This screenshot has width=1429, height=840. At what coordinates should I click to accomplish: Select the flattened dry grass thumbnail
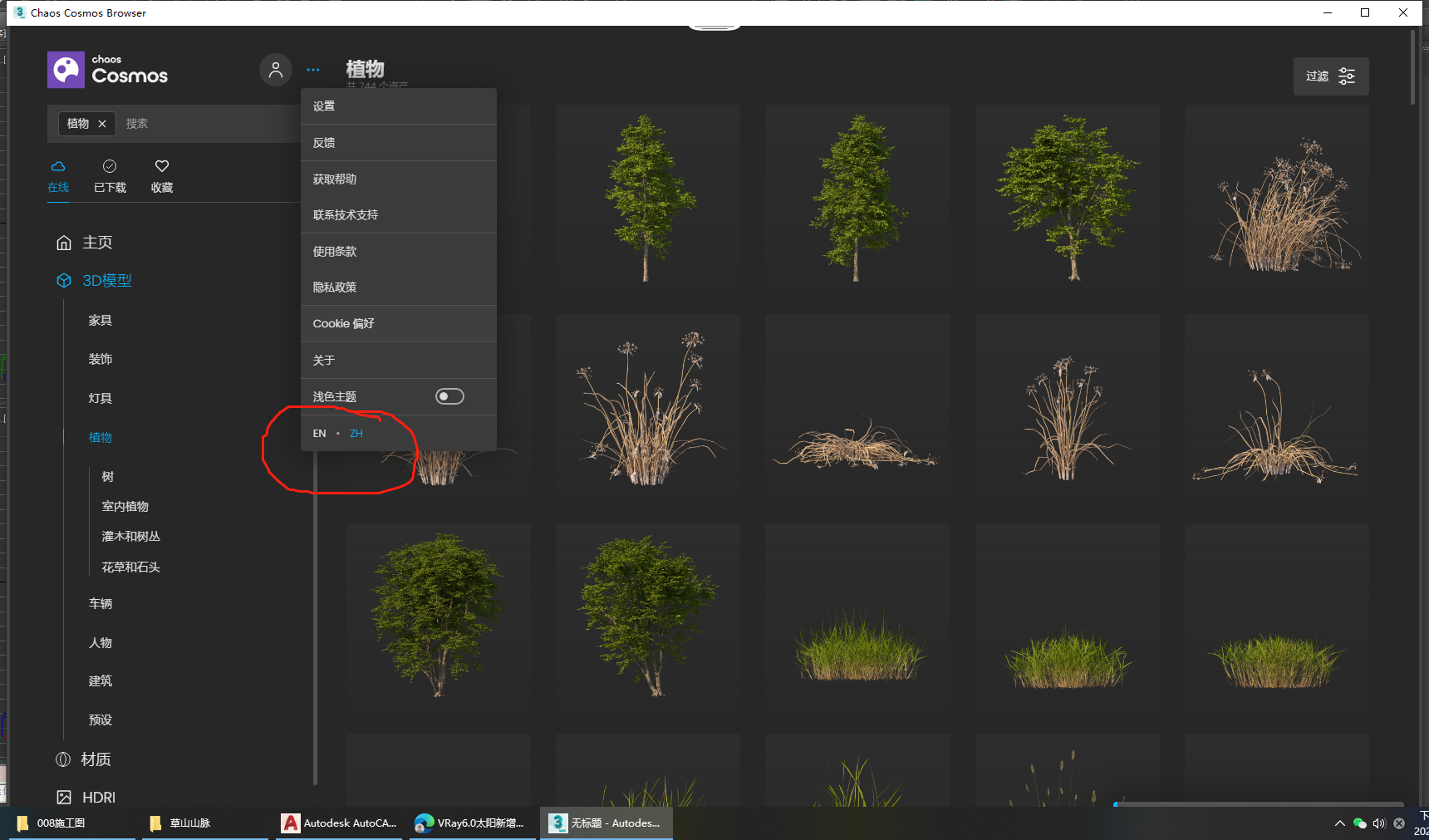pyautogui.click(x=857, y=406)
